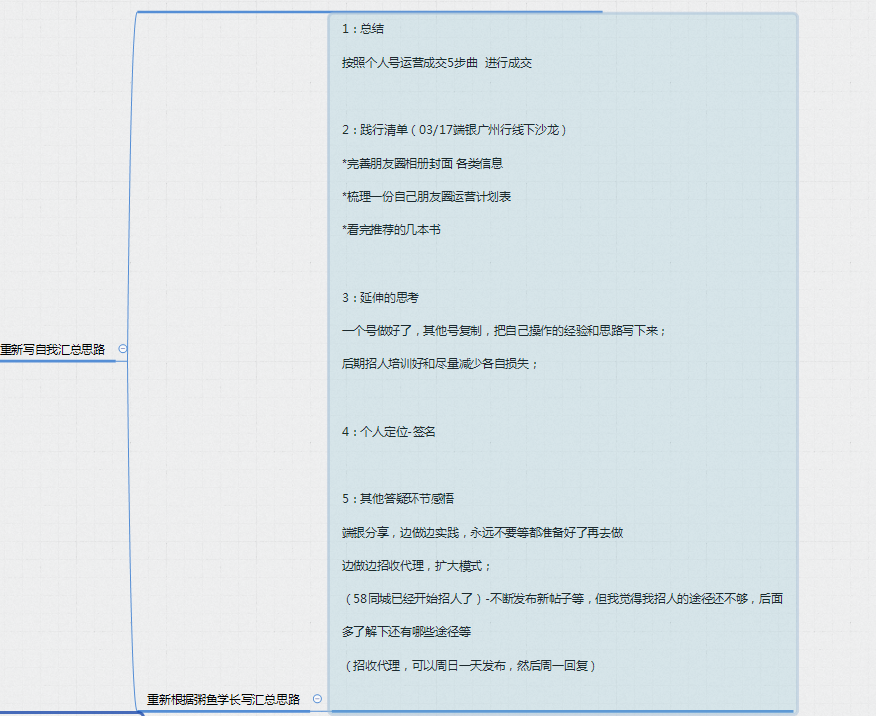Select the 重新写自我汇总思路 topic node
876x716 pixels.
click(x=55, y=350)
